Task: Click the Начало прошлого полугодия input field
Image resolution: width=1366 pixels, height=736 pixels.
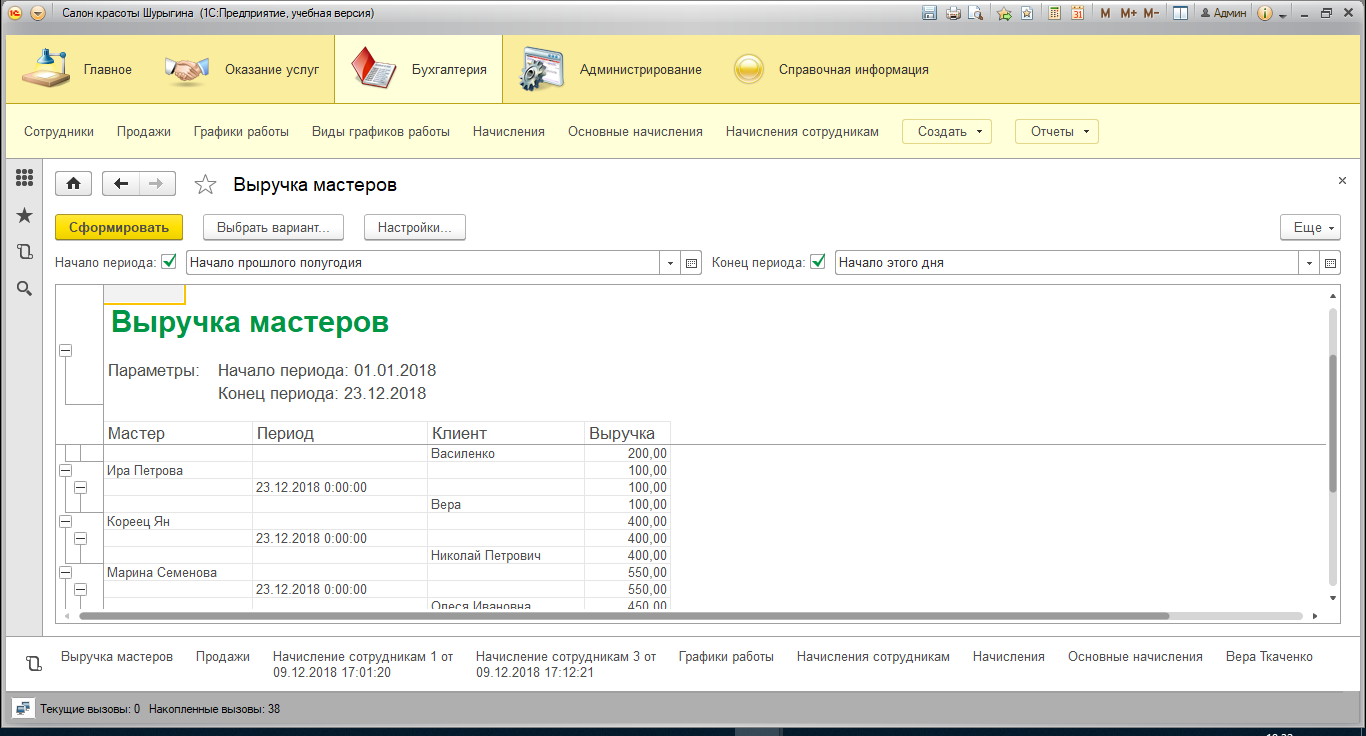Action: [424, 263]
